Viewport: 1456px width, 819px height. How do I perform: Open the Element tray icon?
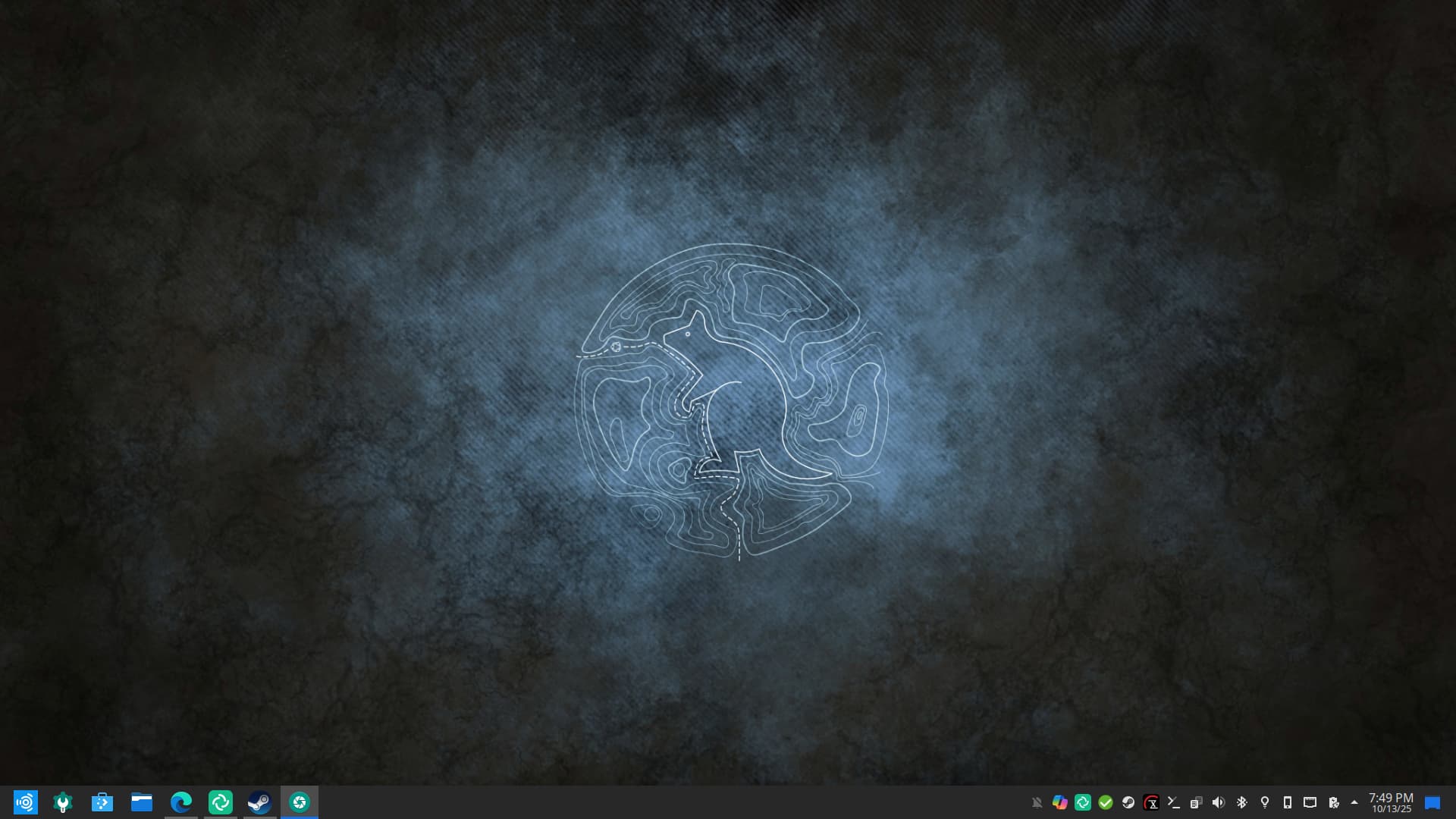[x=1083, y=802]
